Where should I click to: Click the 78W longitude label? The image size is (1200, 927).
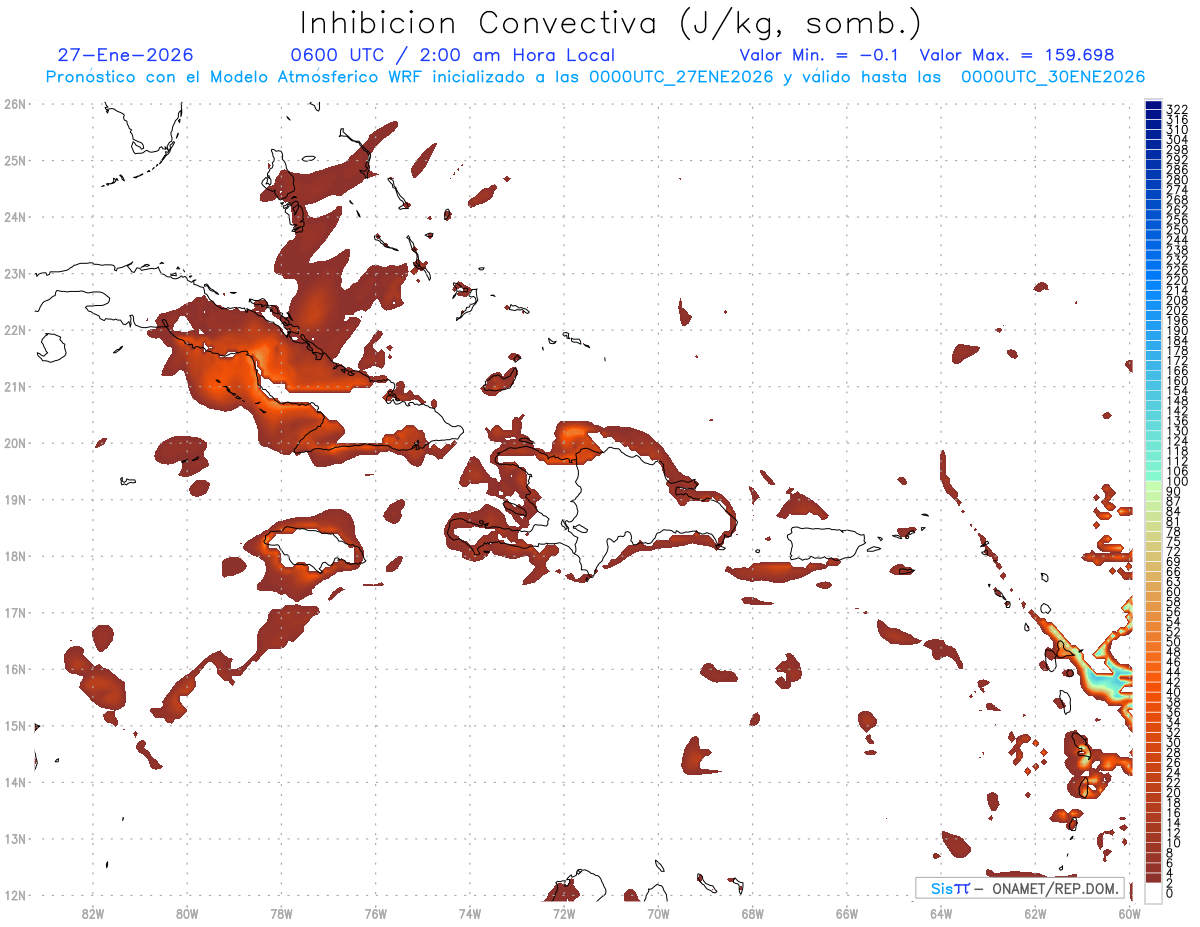[281, 913]
